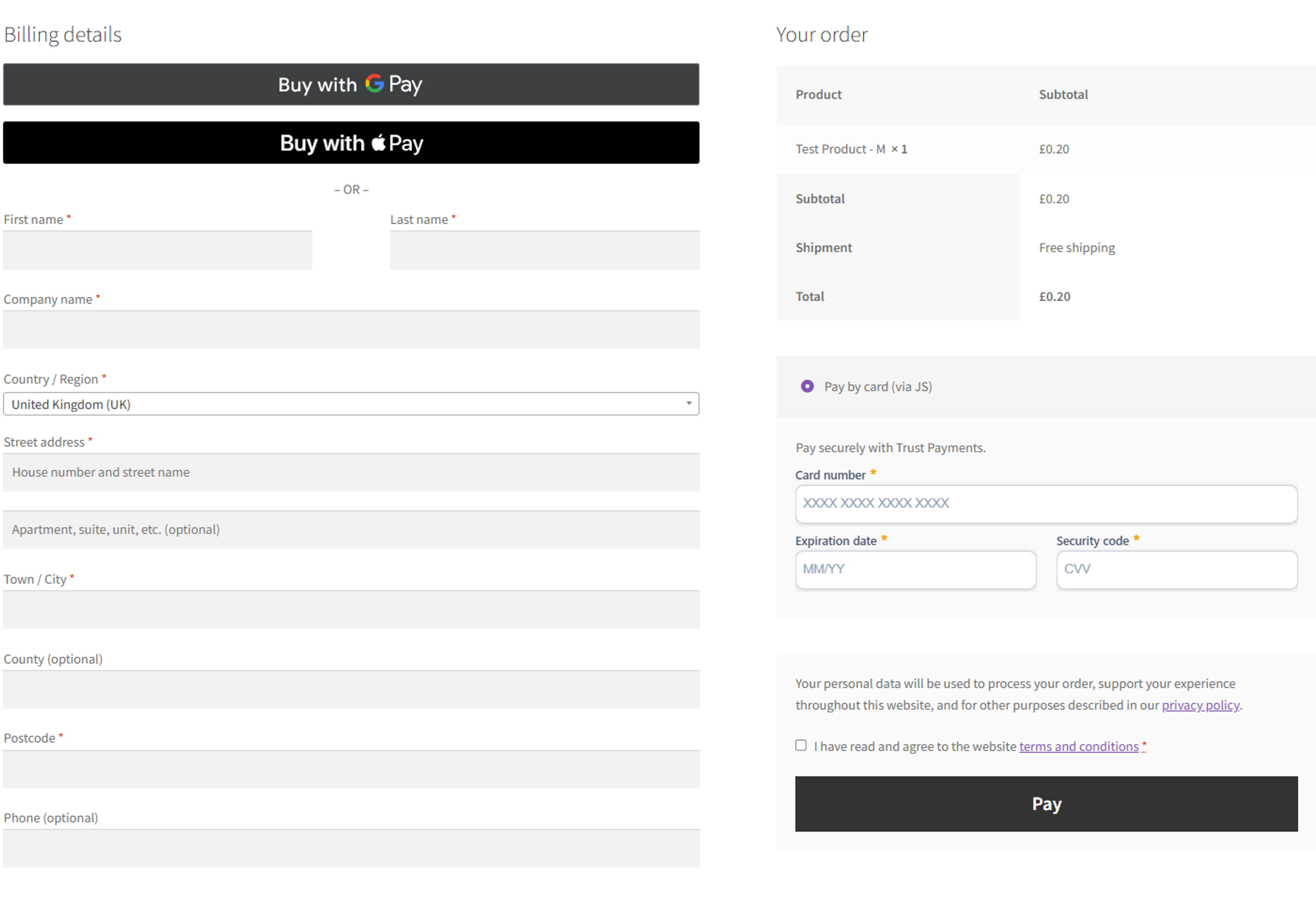Click the First name input field
Viewport: 1316px width, 897px height.
(157, 250)
